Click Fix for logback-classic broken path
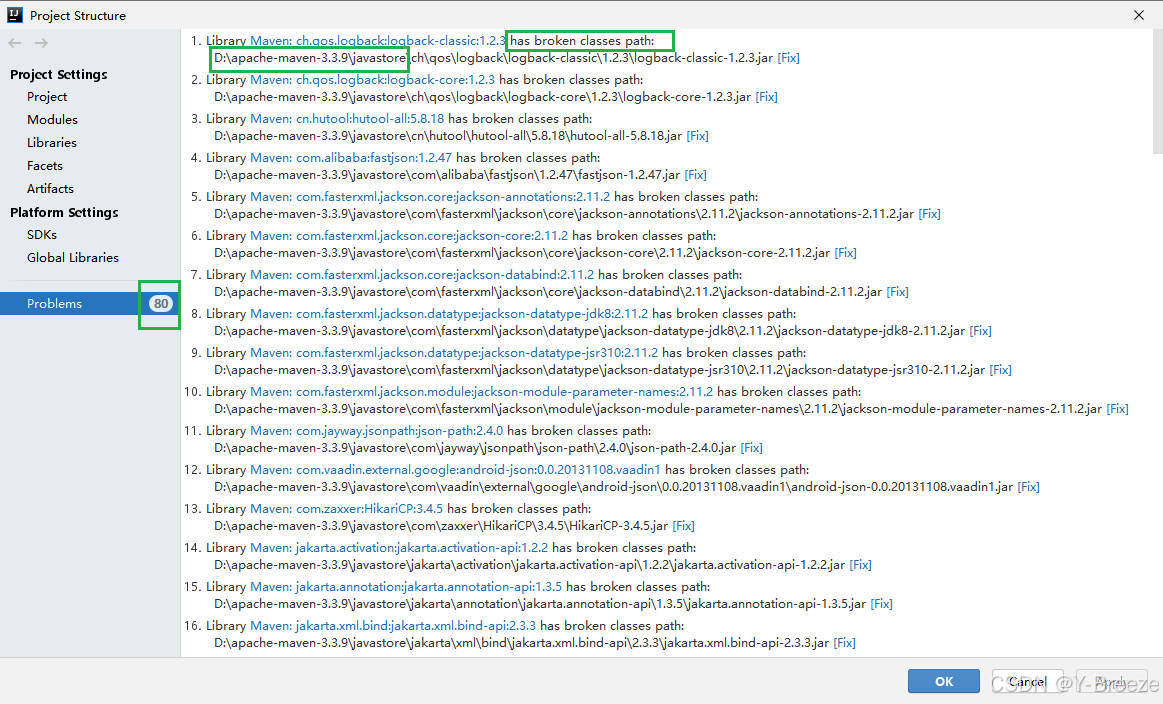Screen dimensions: 1163x704 pos(788,57)
